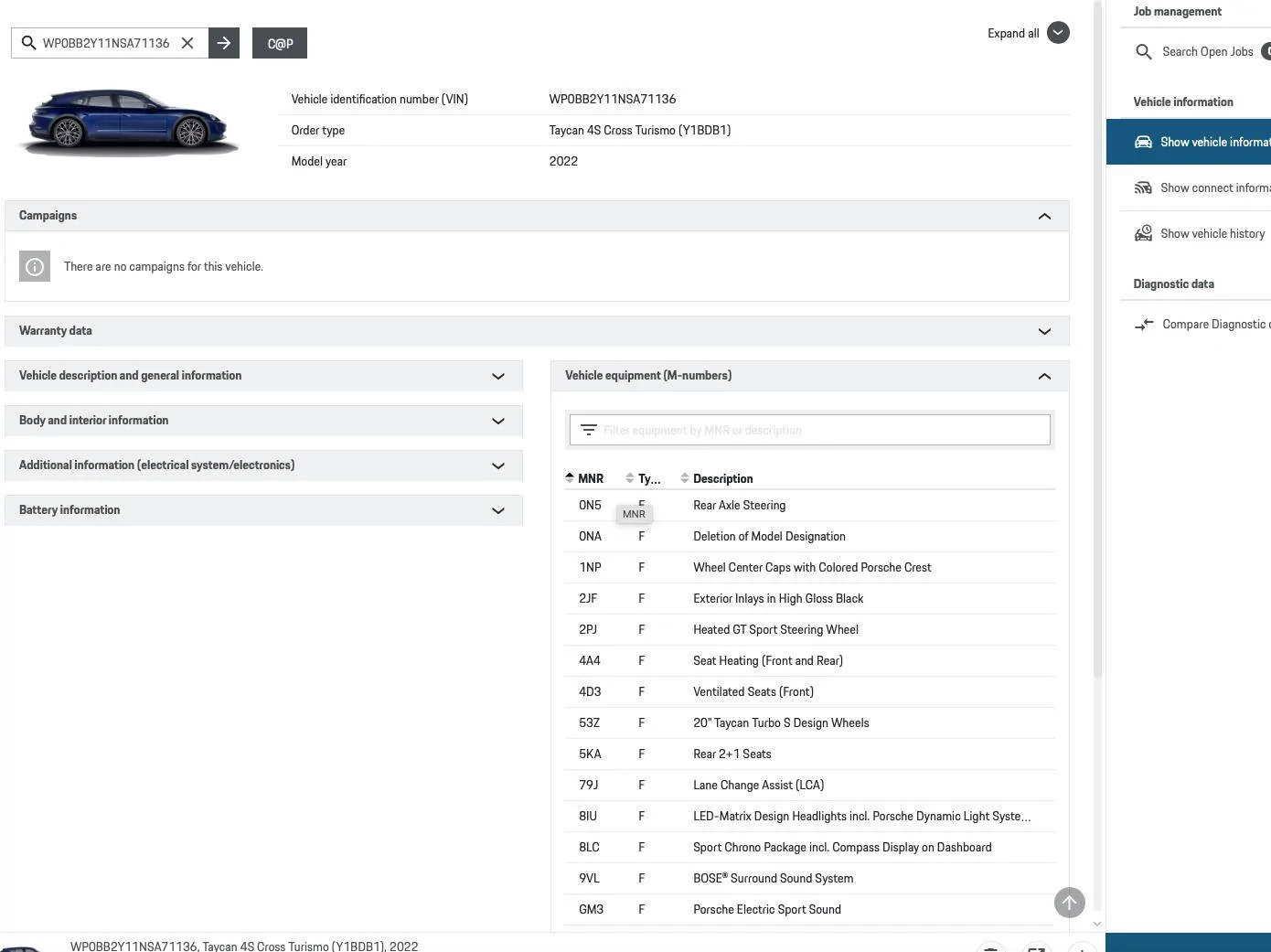Image resolution: width=1271 pixels, height=952 pixels.
Task: Select Porsche Electric Sport Sound row
Action: (809, 910)
